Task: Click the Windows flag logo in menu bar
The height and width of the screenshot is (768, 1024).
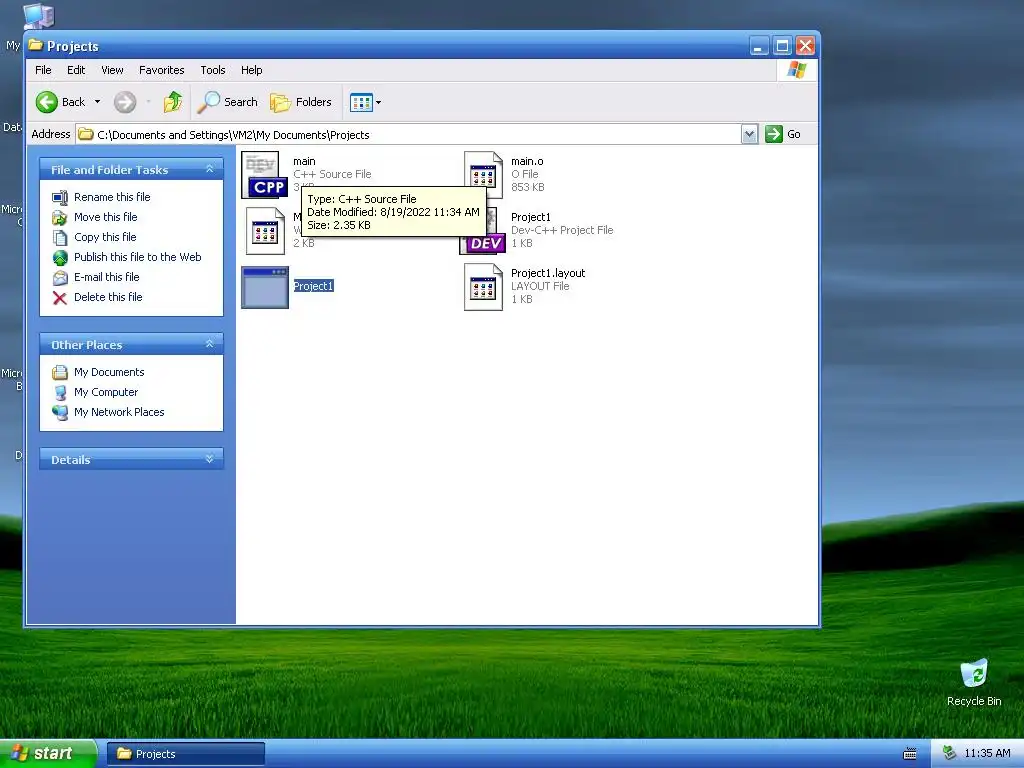Action: click(797, 70)
